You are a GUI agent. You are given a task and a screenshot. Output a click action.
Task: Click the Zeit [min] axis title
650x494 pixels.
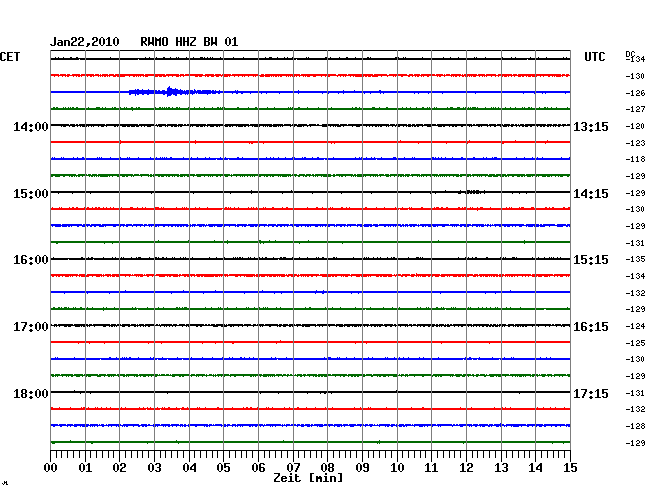point(308,478)
